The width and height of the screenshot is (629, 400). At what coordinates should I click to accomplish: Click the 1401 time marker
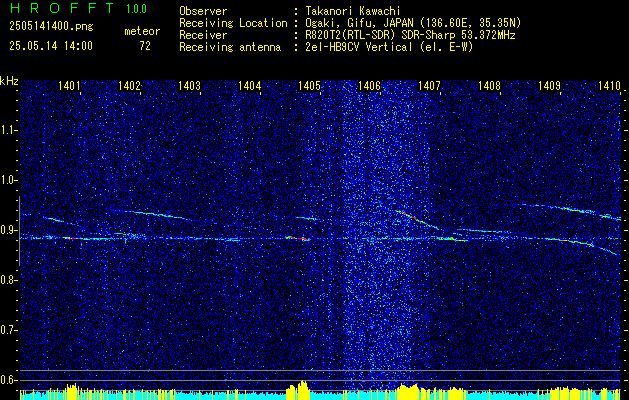(x=69, y=85)
